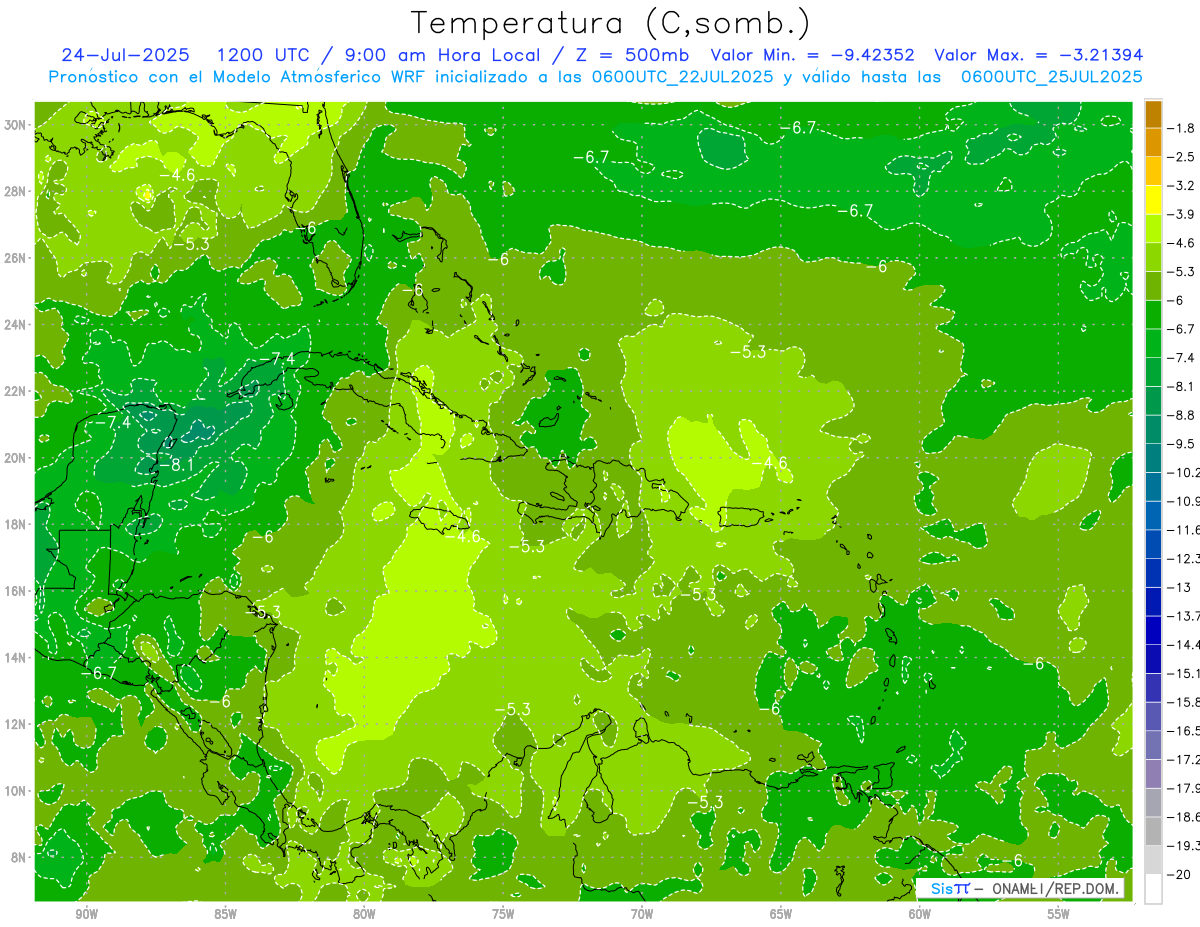Click the '0600UTC_25JUL2025' valid-until time
The width and height of the screenshot is (1200, 927).
click(x=1051, y=77)
